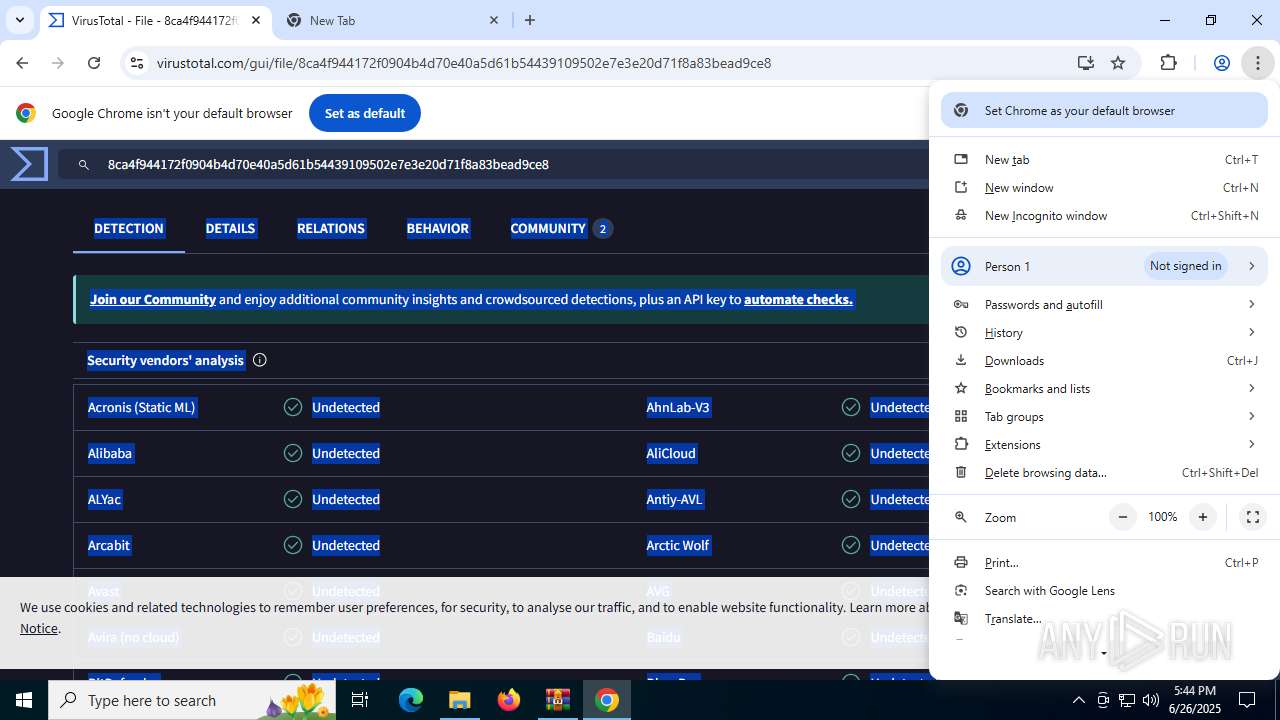Click the undetected check icon for Arctic Wolf

point(851,545)
